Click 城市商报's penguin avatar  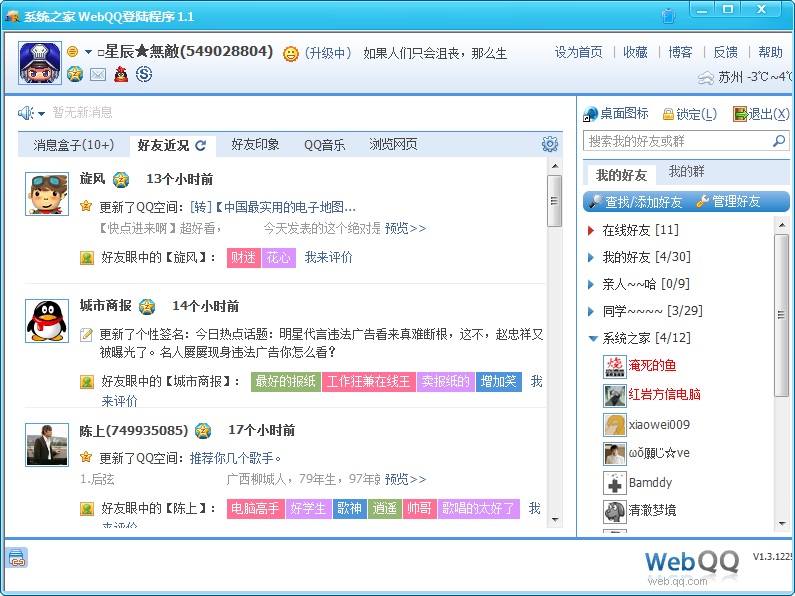47,321
